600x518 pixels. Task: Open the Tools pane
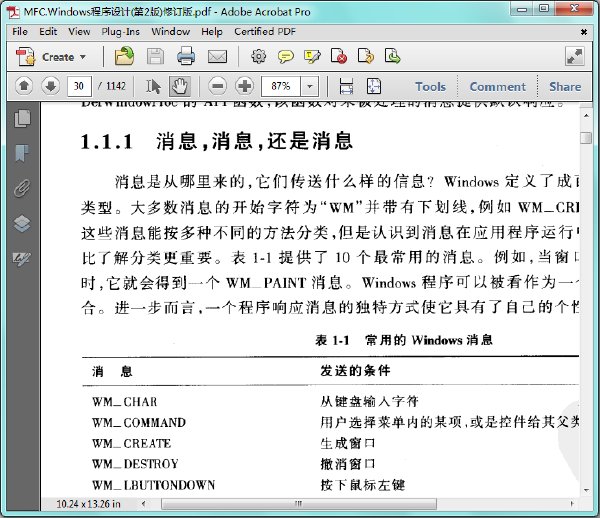[x=430, y=87]
